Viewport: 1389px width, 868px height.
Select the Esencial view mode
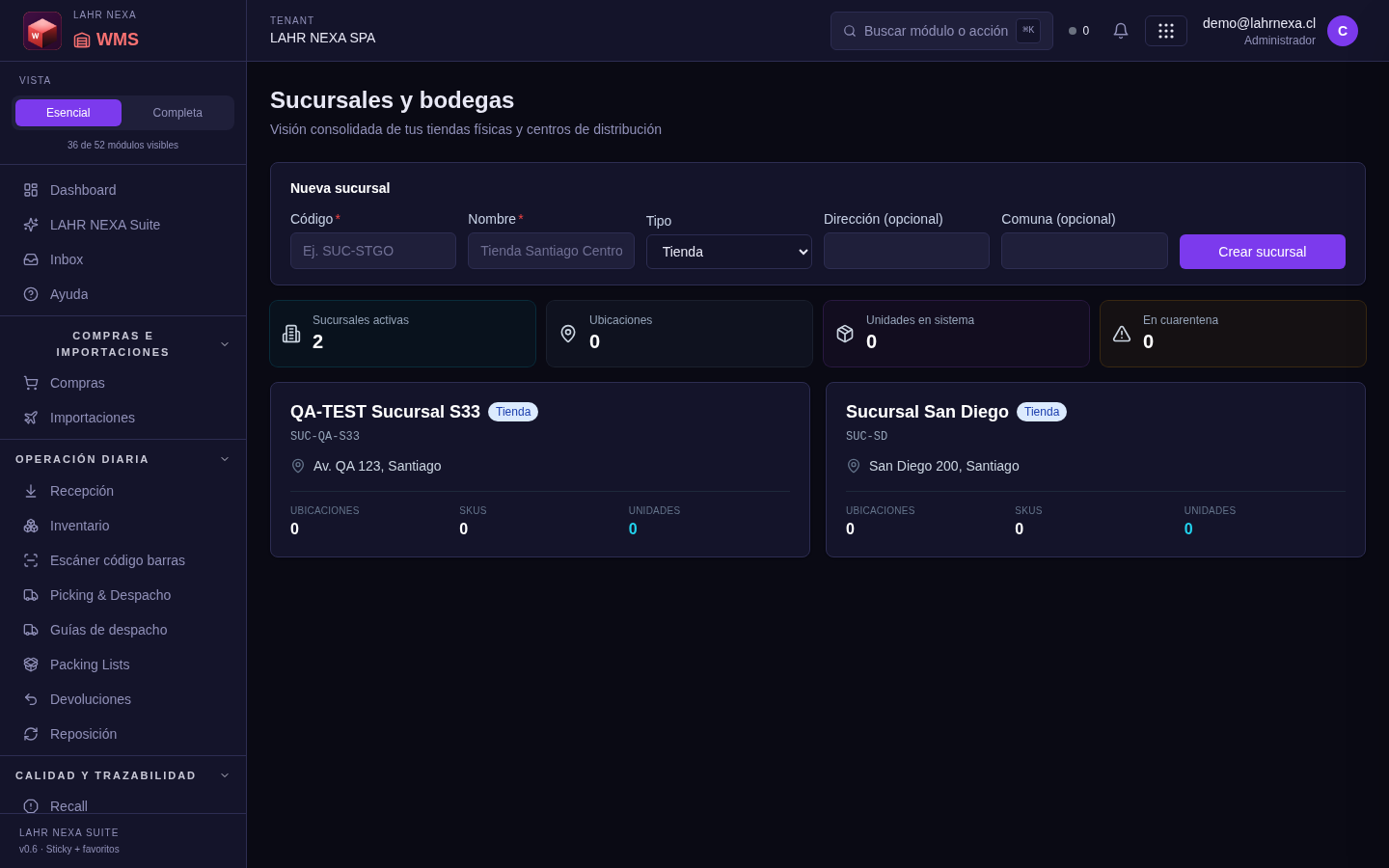click(x=68, y=113)
